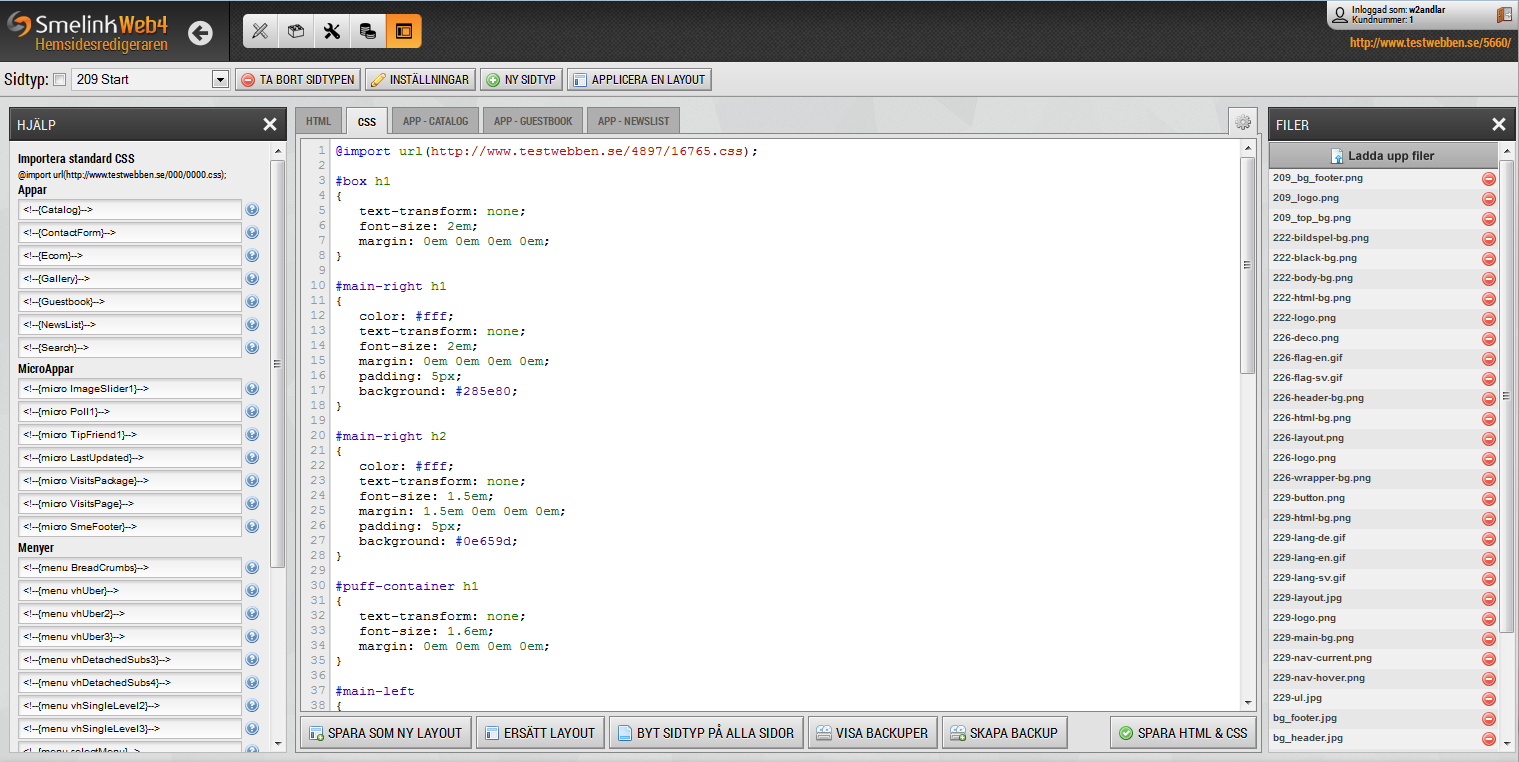The width and height of the screenshot is (1519, 762).
Task: Click the Ladda upp filer button
Action: coord(1384,156)
